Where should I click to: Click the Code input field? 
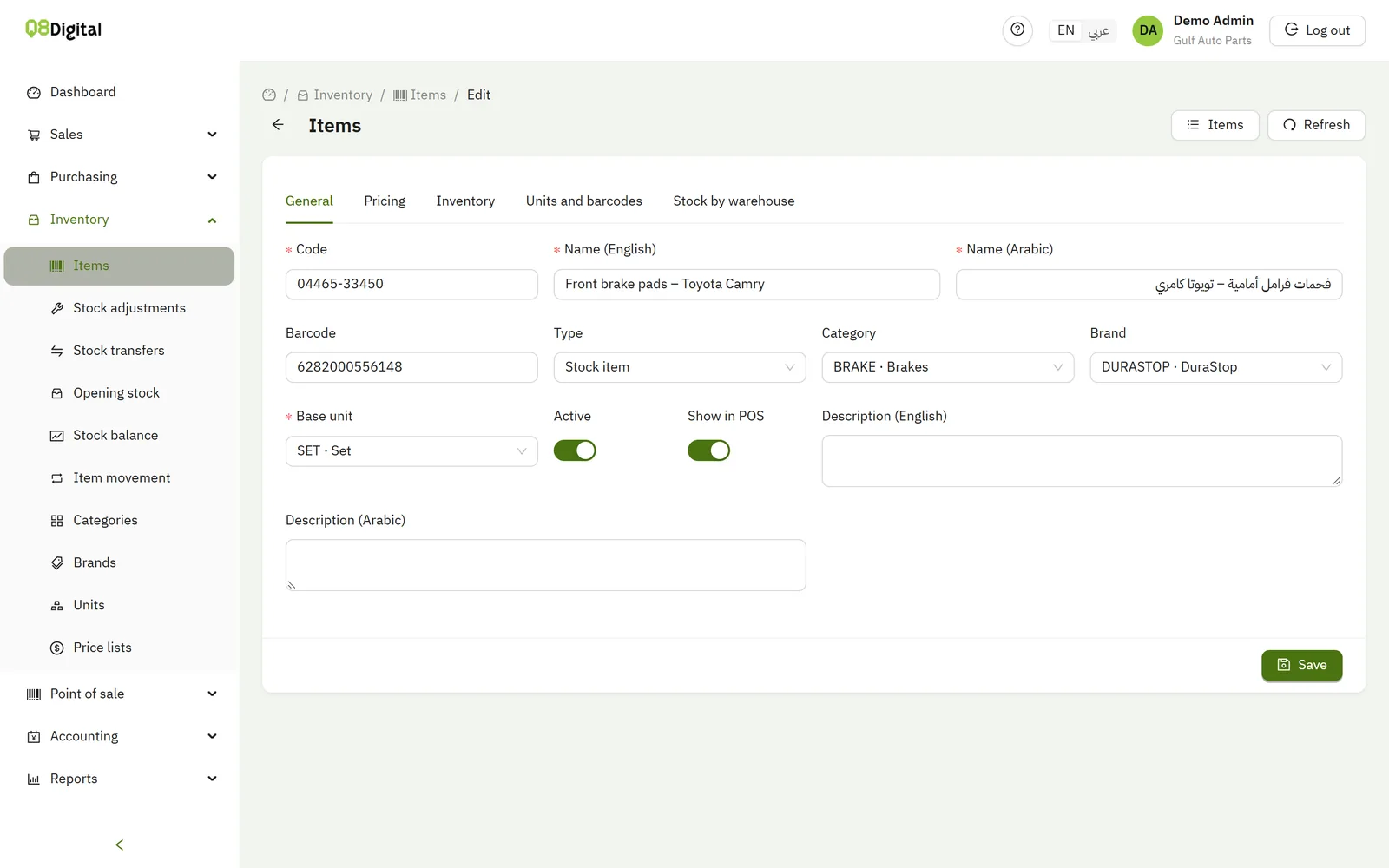(411, 285)
